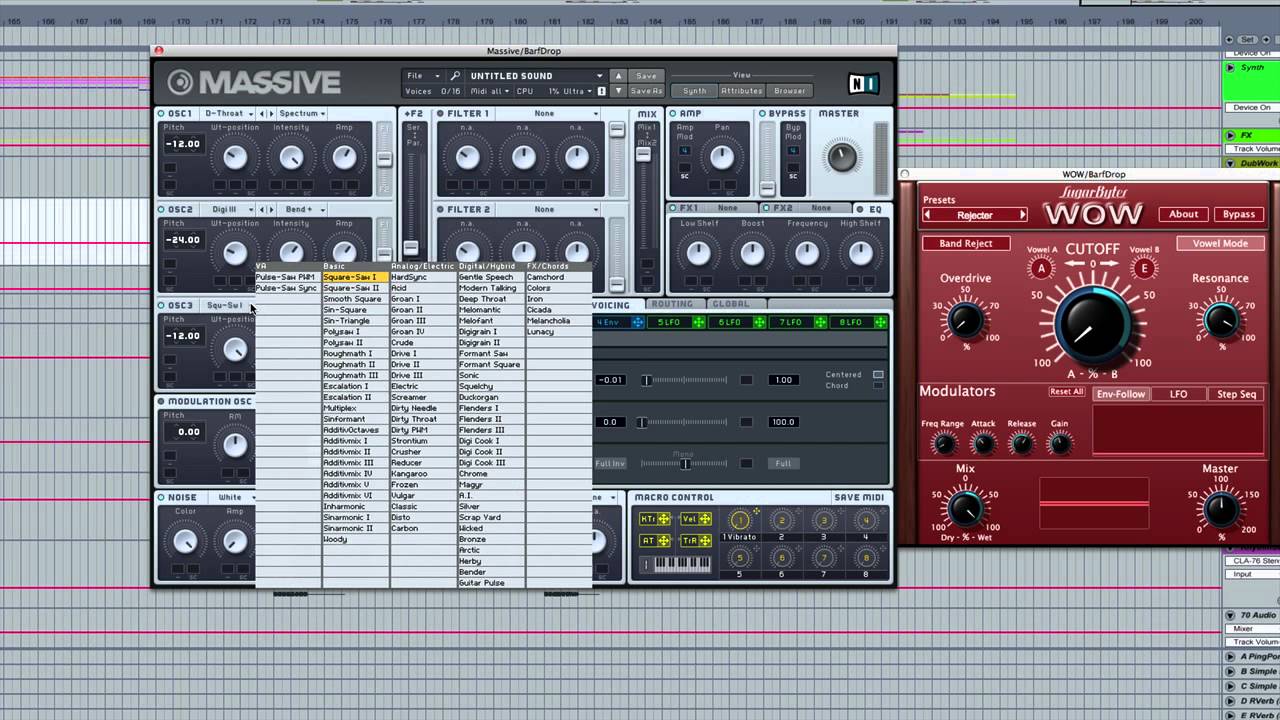The height and width of the screenshot is (720, 1280).
Task: Click the TrR macro crosshair handle
Action: pos(705,541)
